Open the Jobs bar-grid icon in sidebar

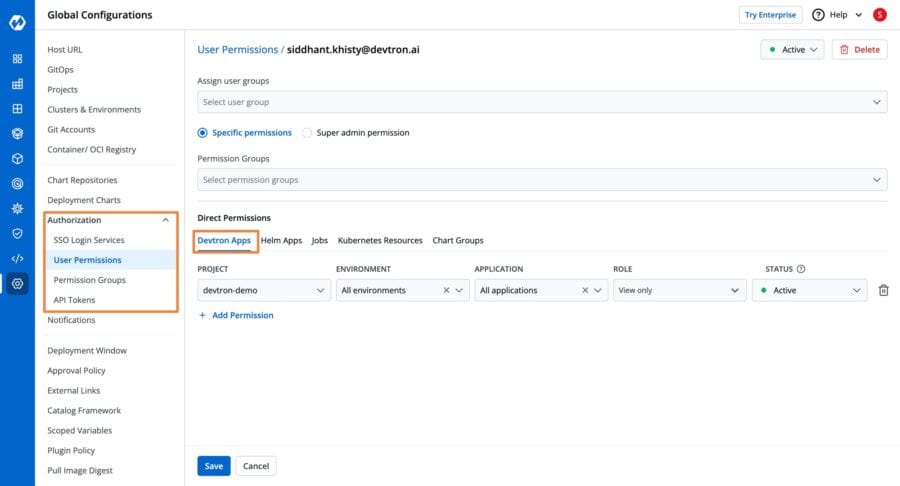tap(17, 84)
